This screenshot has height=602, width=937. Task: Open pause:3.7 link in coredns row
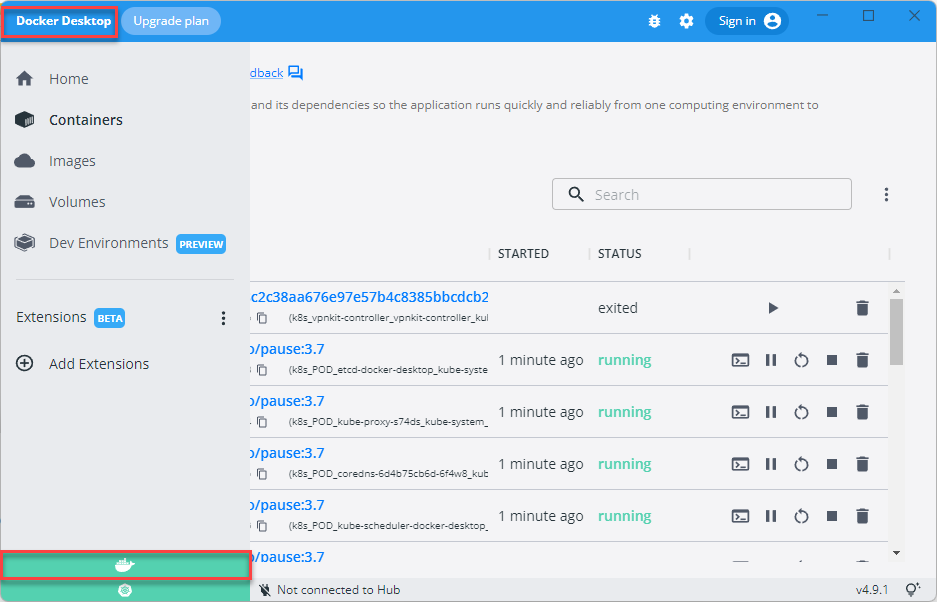pyautogui.click(x=287, y=453)
